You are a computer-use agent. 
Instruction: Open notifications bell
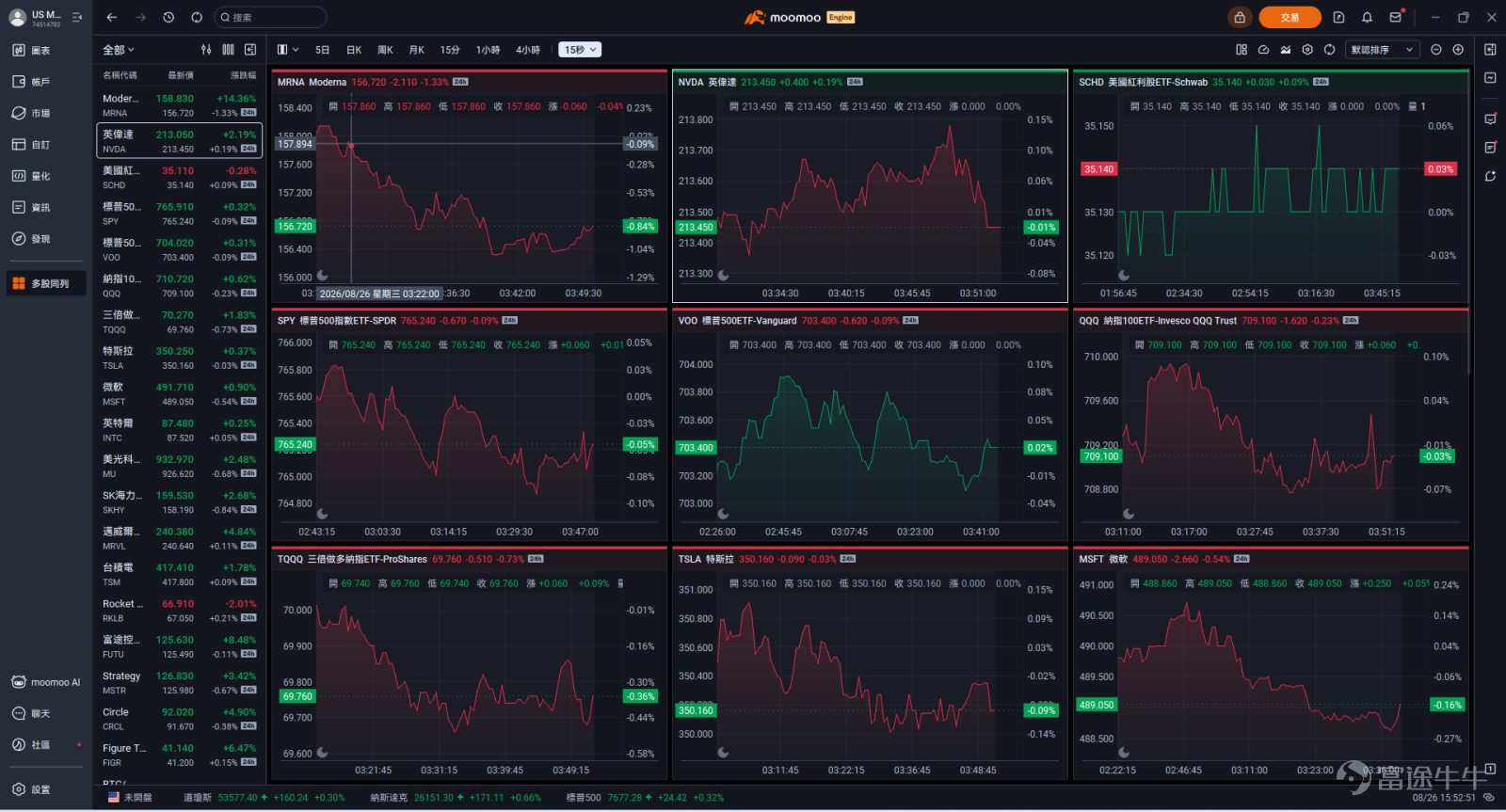1367,17
